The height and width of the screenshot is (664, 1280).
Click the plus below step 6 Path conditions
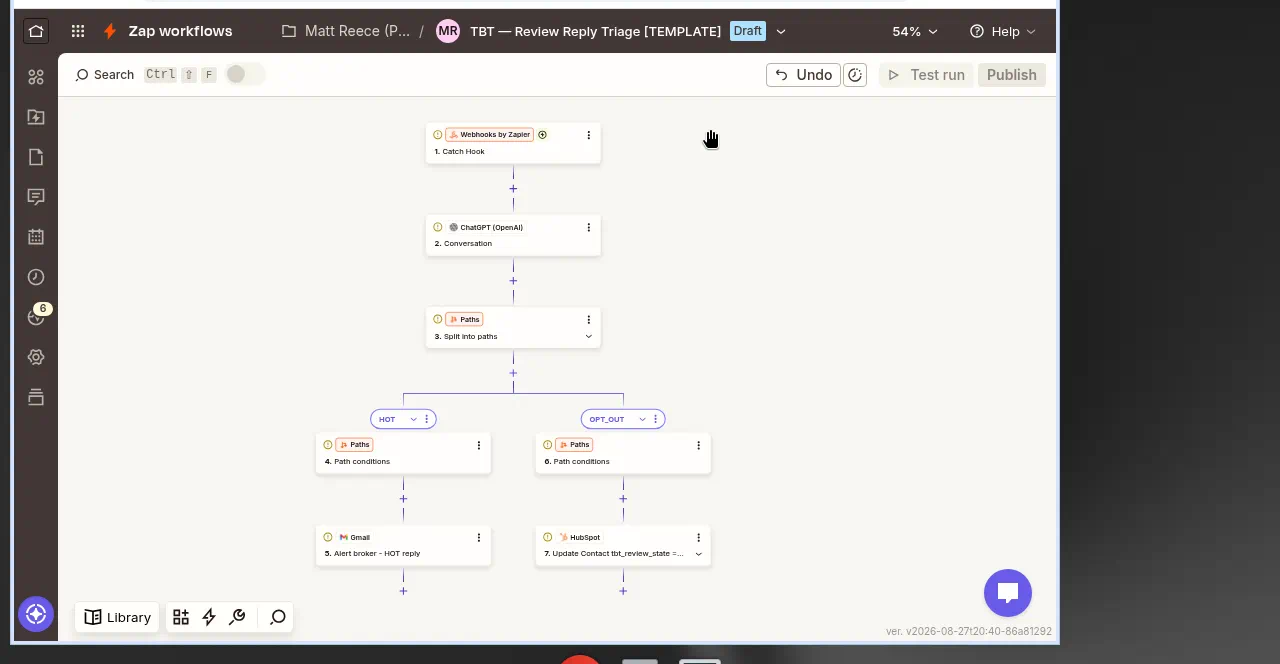[x=623, y=498]
